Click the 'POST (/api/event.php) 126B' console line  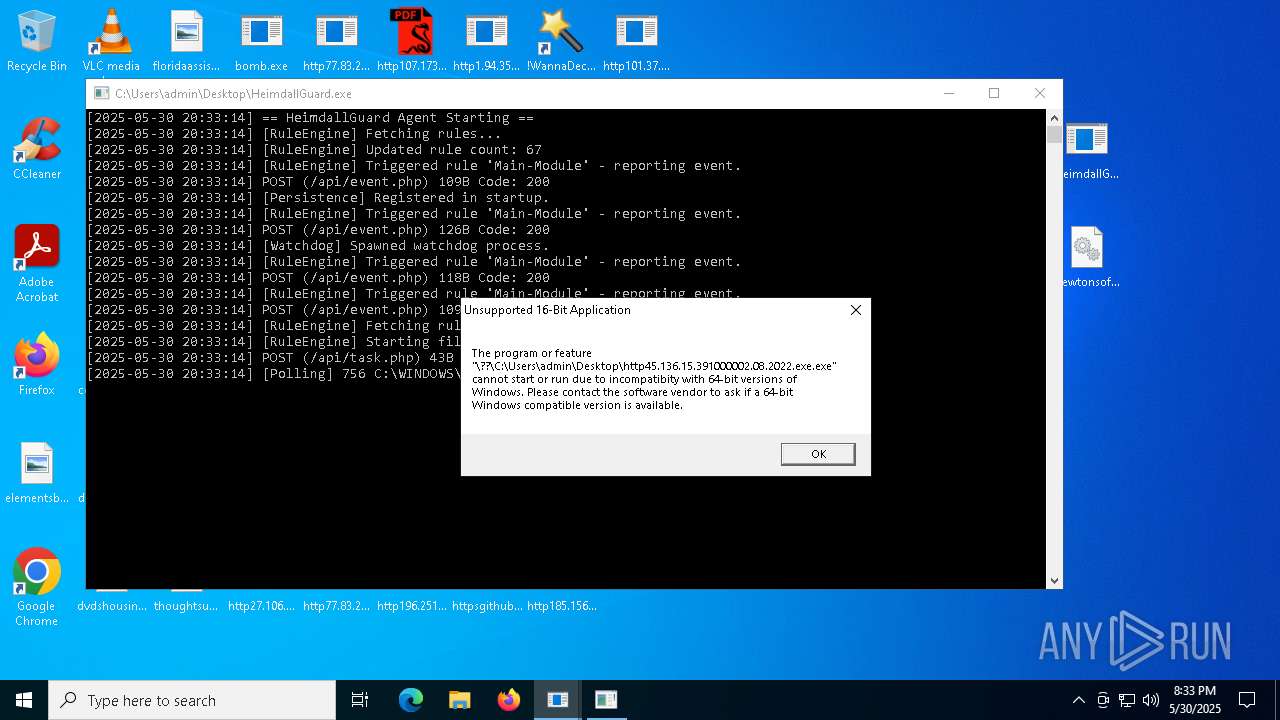[x=318, y=230]
